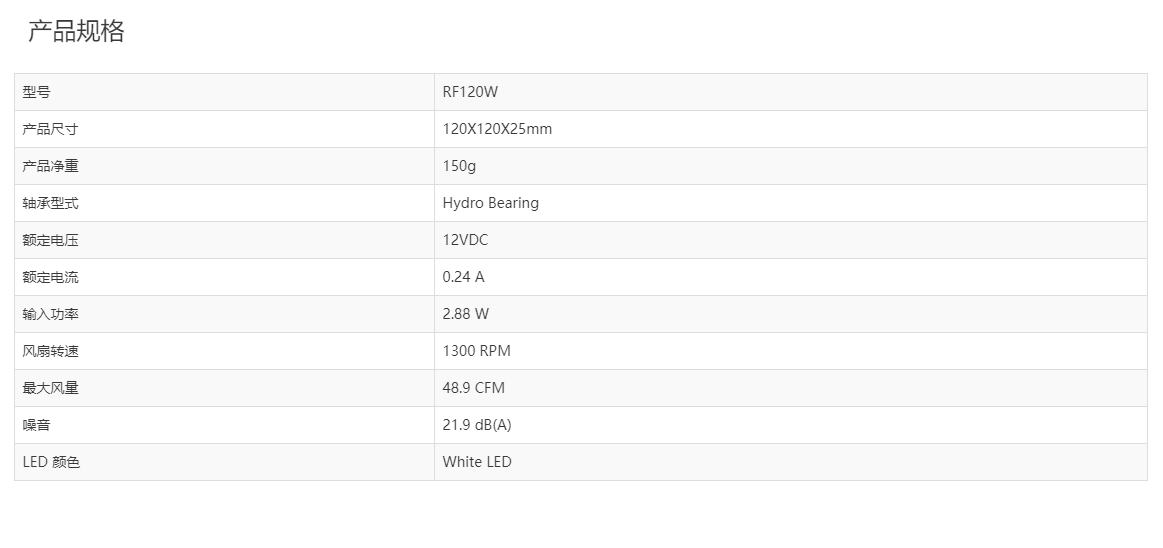Select the 2.88 W power value
The image size is (1163, 548).
[x=465, y=314]
